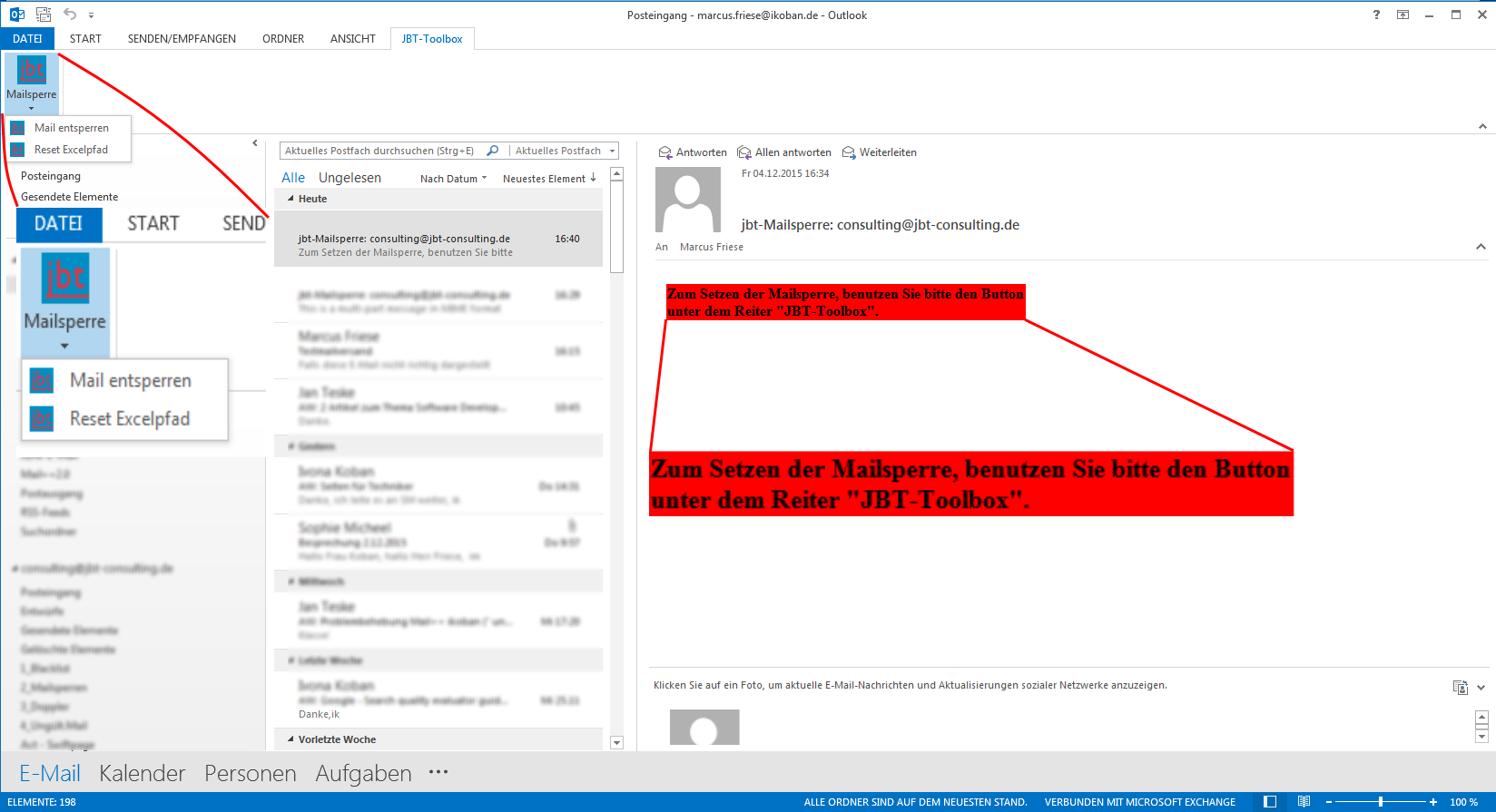The height and width of the screenshot is (812, 1496).
Task: Open the SENDEN/EMPFANGEN ribbon tab
Action: coord(182,39)
